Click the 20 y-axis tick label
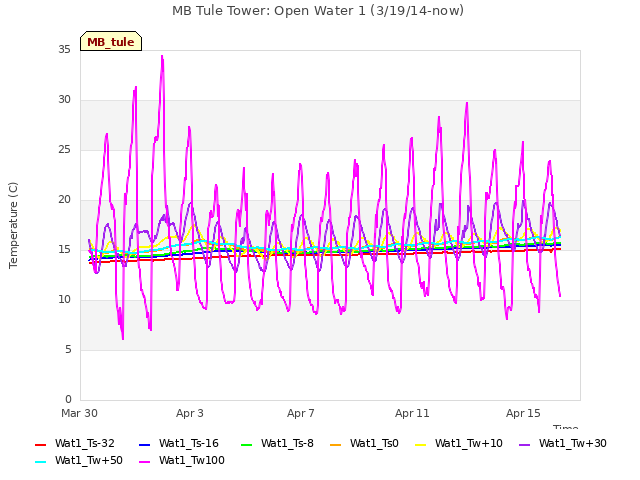Viewport: 640px width, 480px height. [x=64, y=200]
